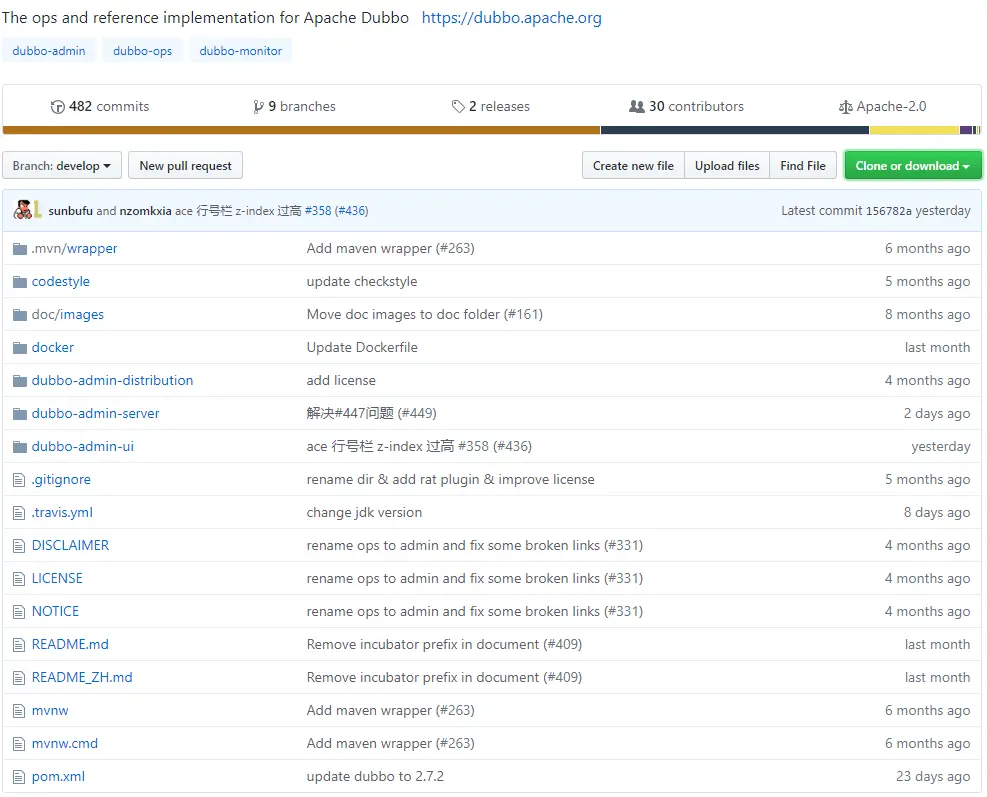View the 30 contributors page

tap(687, 106)
